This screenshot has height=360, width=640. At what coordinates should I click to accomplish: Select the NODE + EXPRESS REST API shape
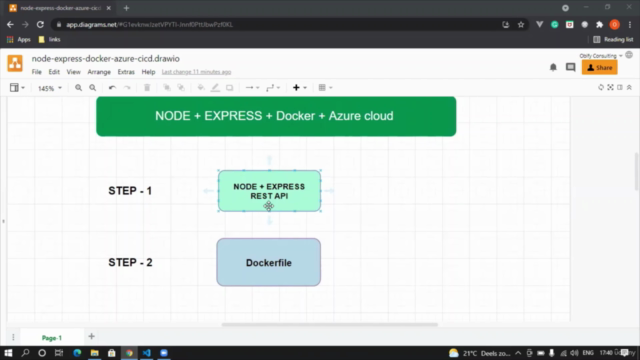[269, 191]
